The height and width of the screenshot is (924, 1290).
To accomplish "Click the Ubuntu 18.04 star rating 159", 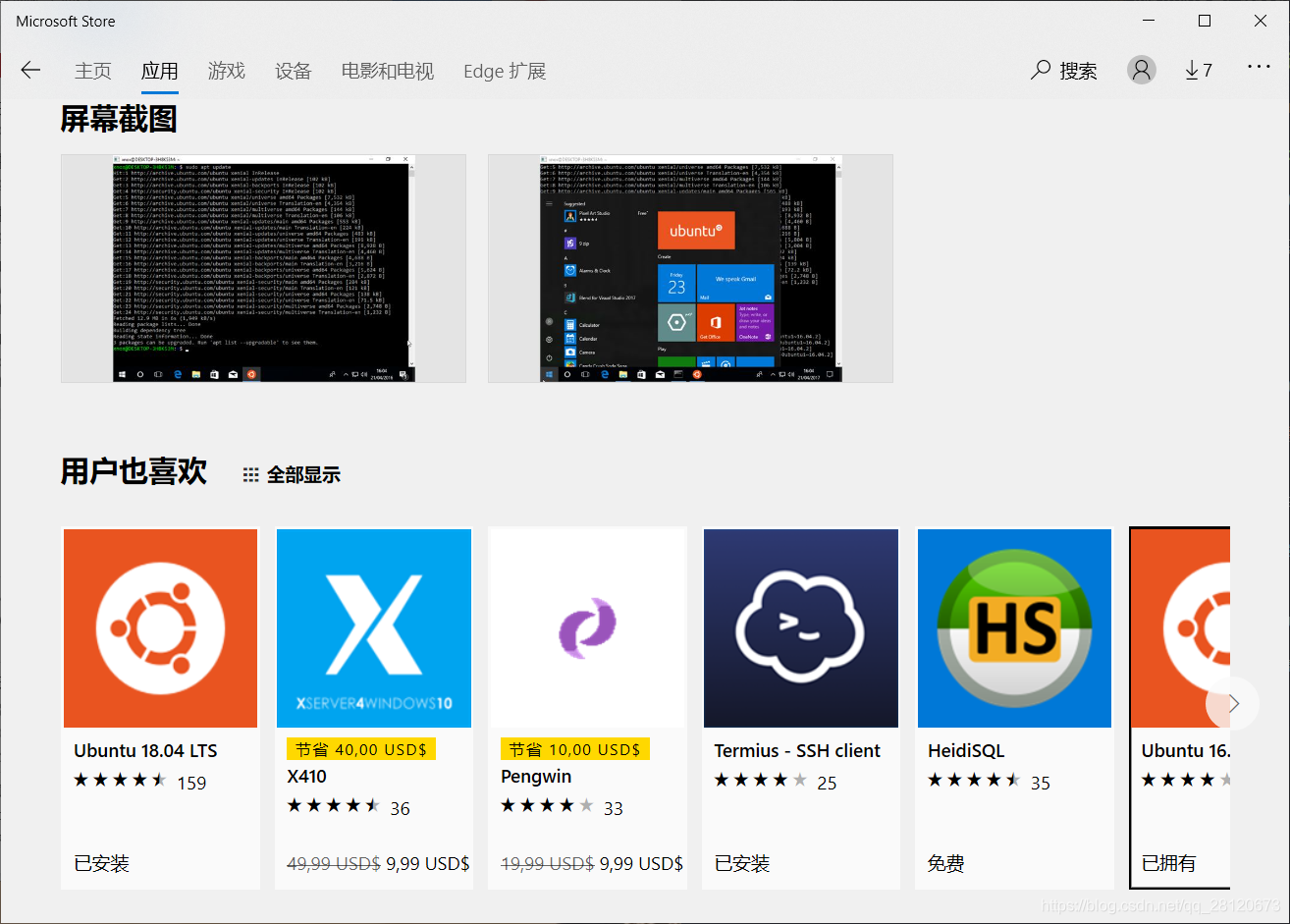I will click(140, 783).
